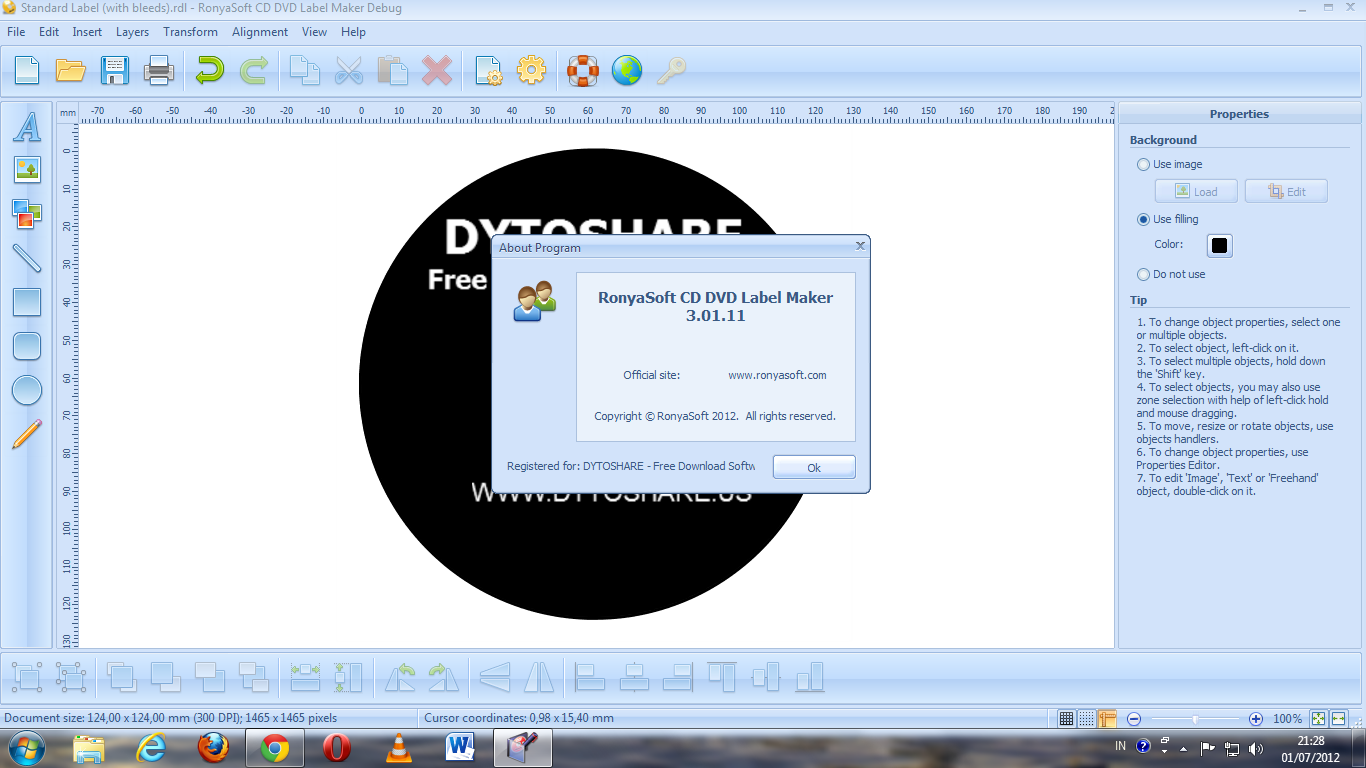Select the Text tool in left toolbar
This screenshot has height=768, width=1366.
click(x=27, y=126)
